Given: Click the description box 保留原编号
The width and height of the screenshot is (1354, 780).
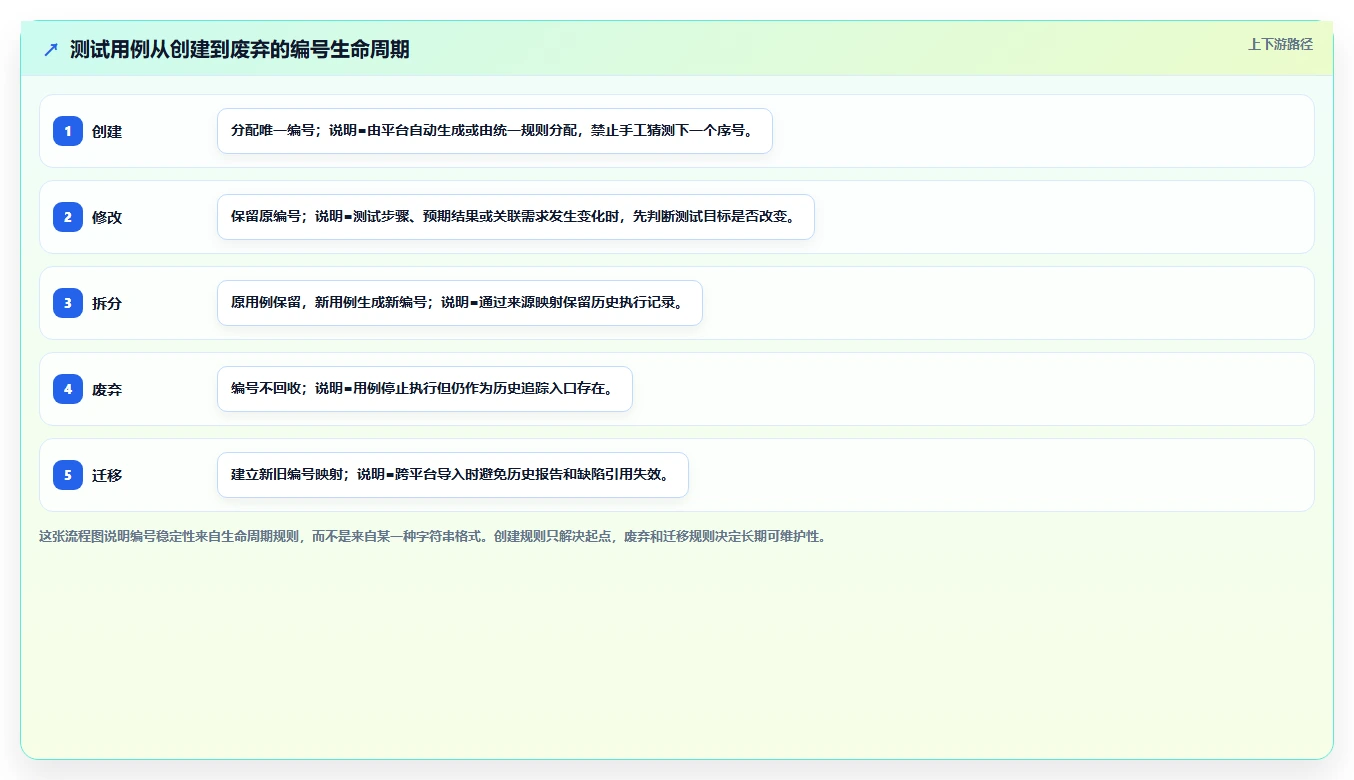Looking at the screenshot, I should click(x=516, y=217).
